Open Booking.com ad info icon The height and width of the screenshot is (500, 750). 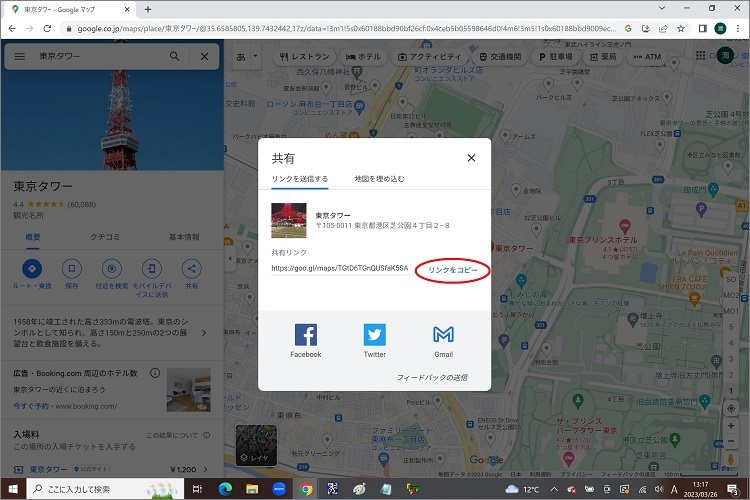pos(155,373)
